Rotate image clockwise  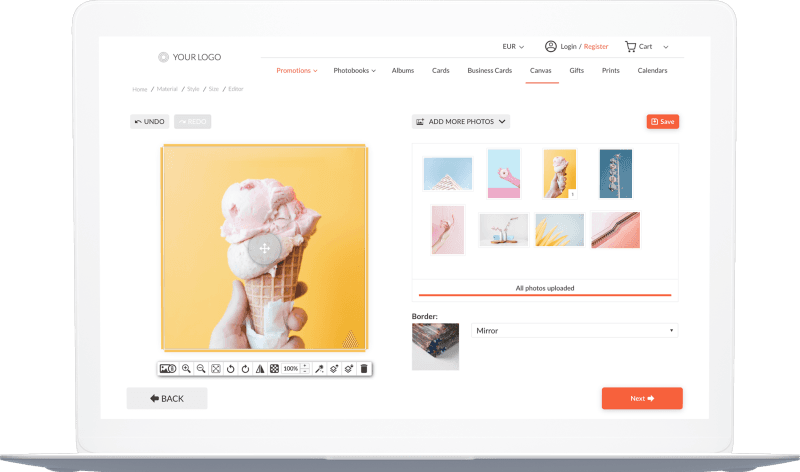pyautogui.click(x=245, y=369)
